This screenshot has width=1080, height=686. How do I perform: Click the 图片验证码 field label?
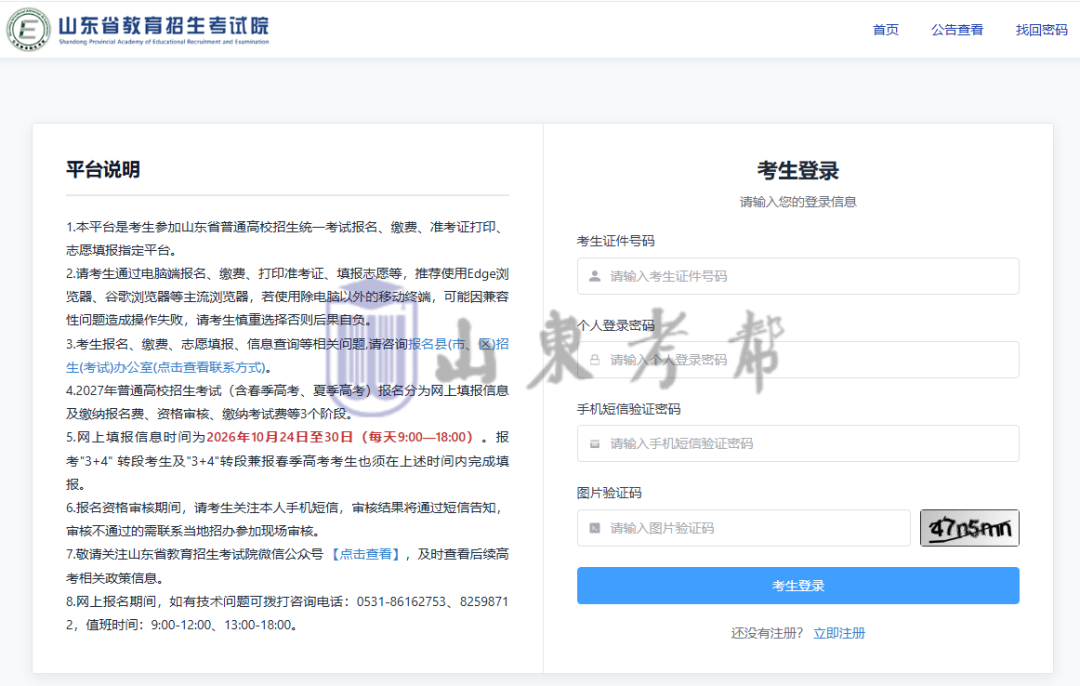[609, 493]
